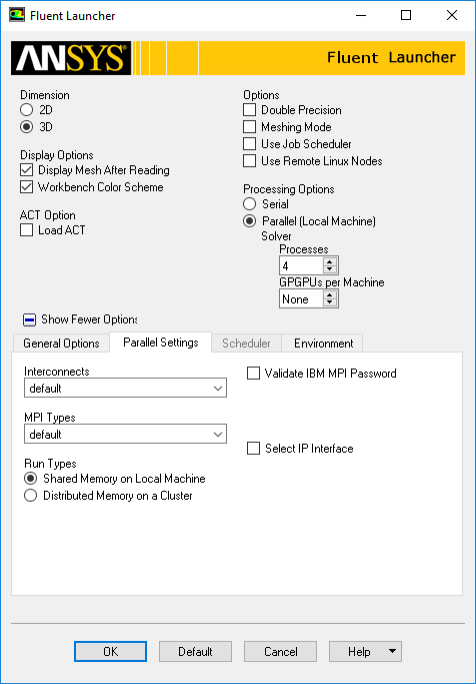Click the OK button
Screen dimensions: 476x684
[110, 652]
